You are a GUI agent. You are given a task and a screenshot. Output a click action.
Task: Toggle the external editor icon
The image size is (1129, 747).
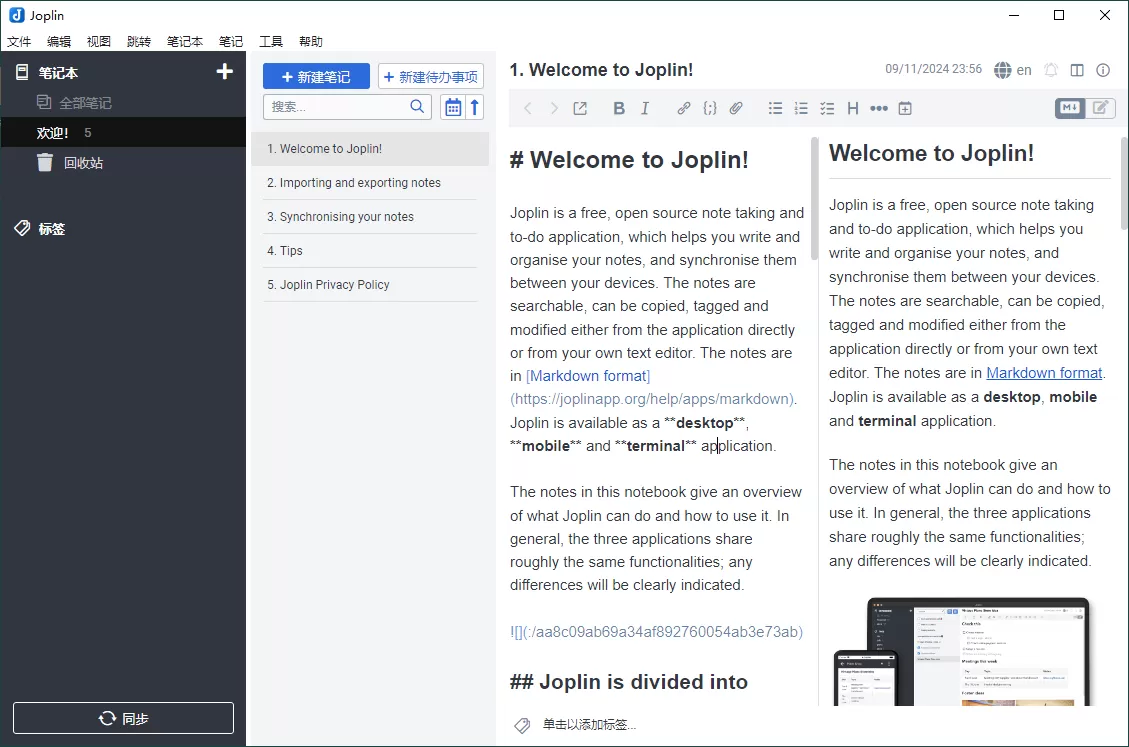point(580,107)
